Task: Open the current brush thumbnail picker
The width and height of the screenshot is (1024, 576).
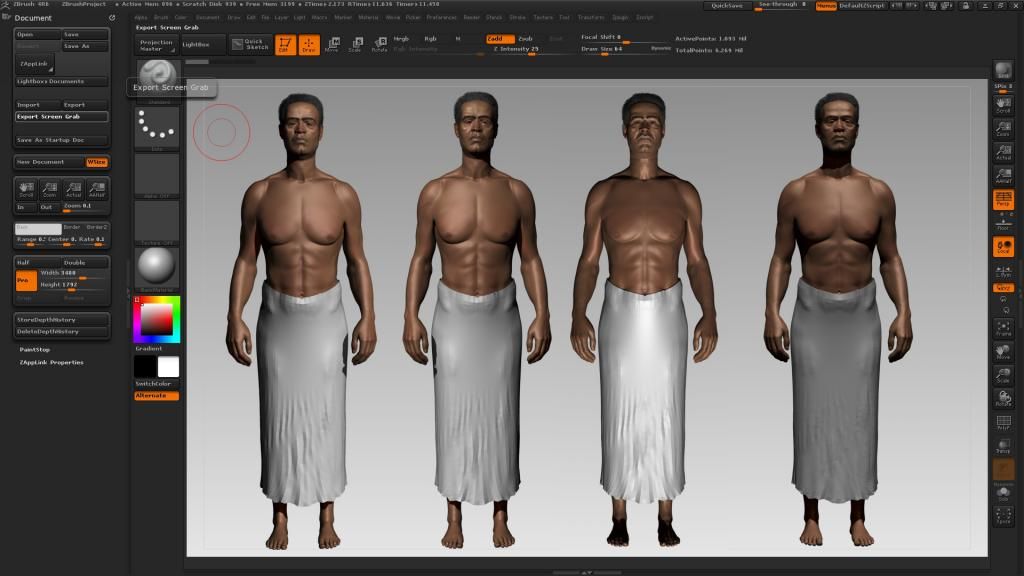Action: 157,80
